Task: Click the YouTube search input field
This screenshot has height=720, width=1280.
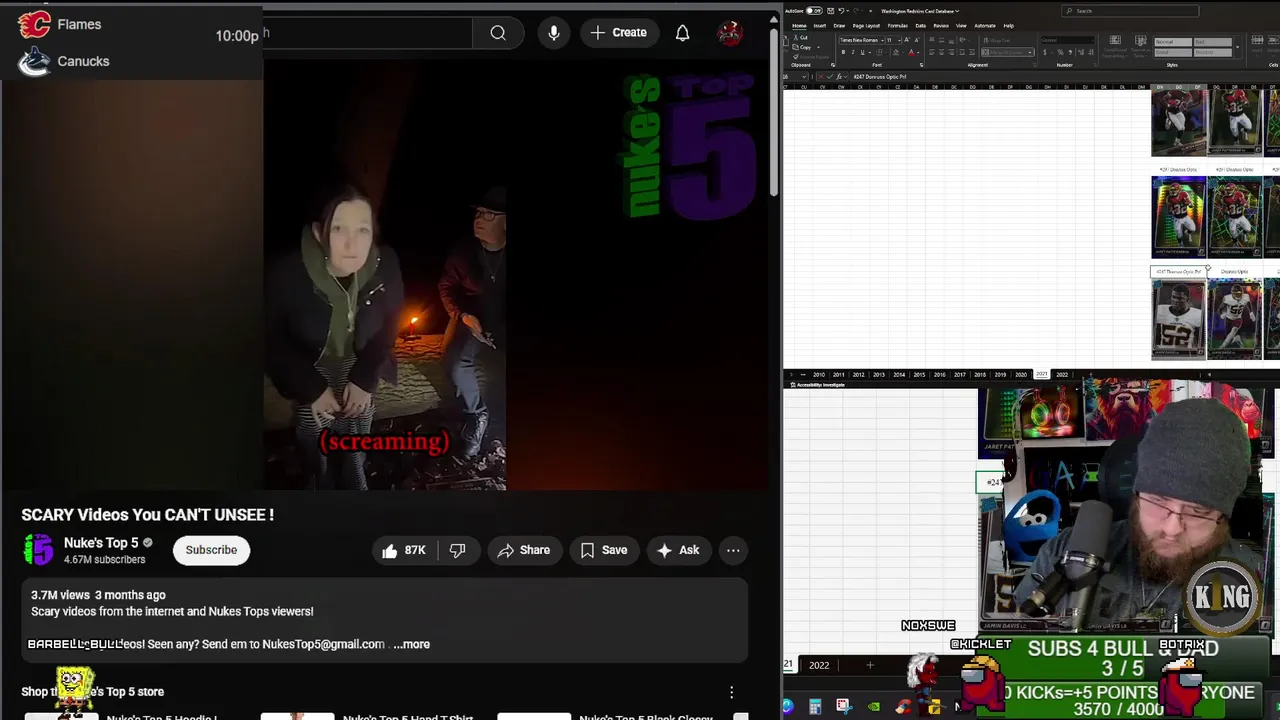Action: (x=367, y=33)
